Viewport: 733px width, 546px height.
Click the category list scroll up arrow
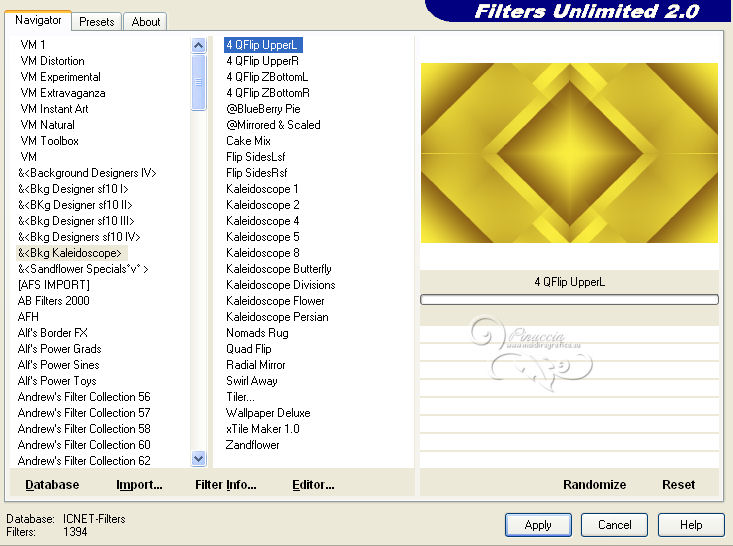198,45
